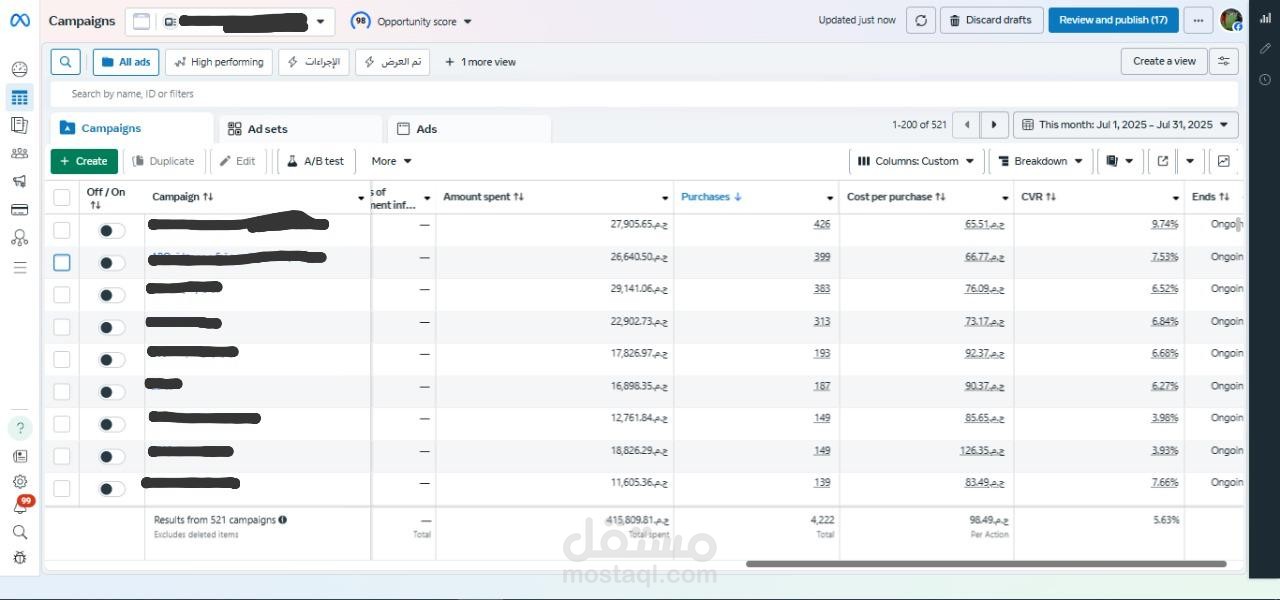Screen dimensions: 1280x600
Task: Click the Search by name, ID or filters field
Action: click(x=645, y=94)
